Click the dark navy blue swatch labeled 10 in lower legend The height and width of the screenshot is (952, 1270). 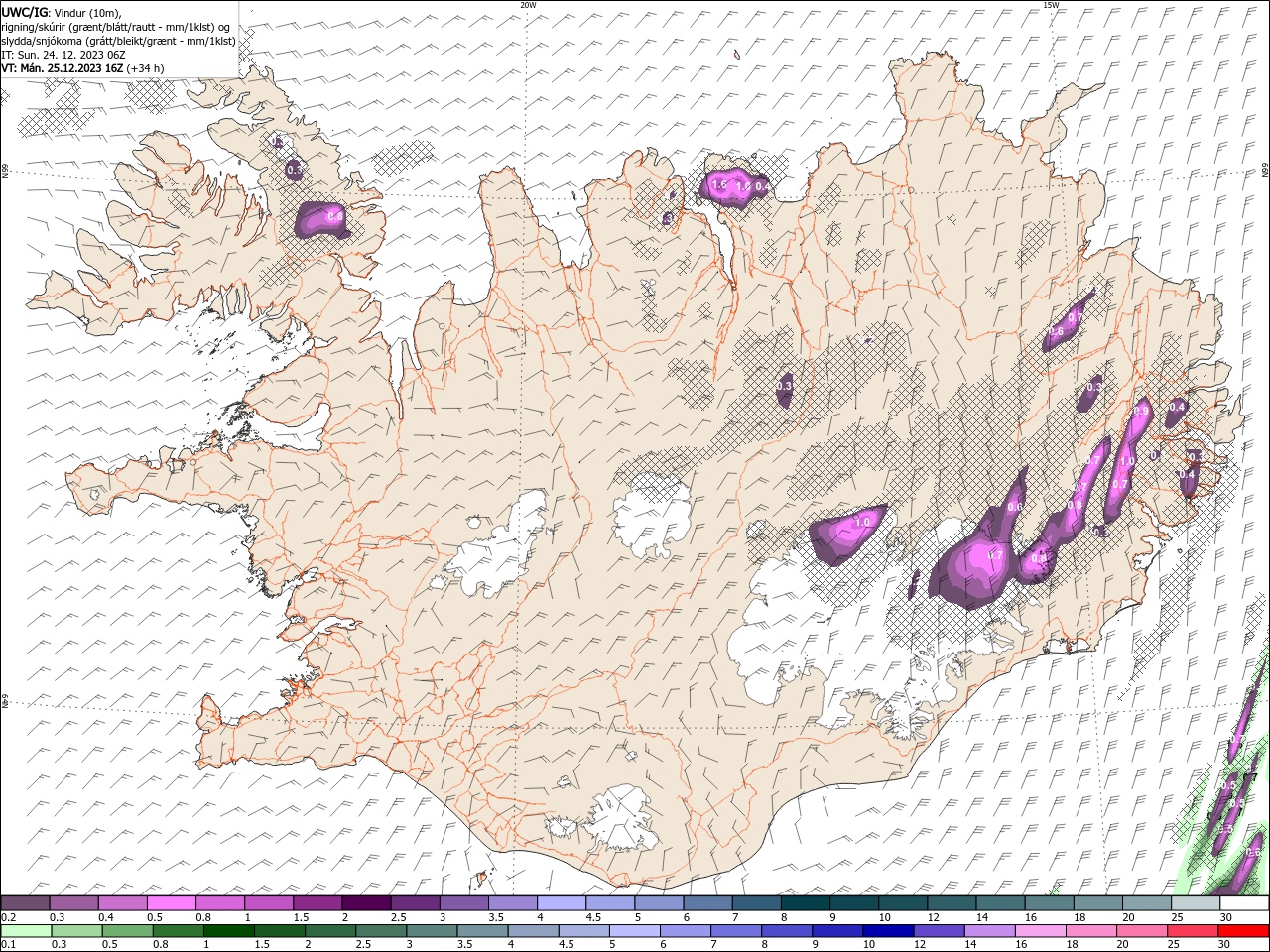(x=886, y=931)
